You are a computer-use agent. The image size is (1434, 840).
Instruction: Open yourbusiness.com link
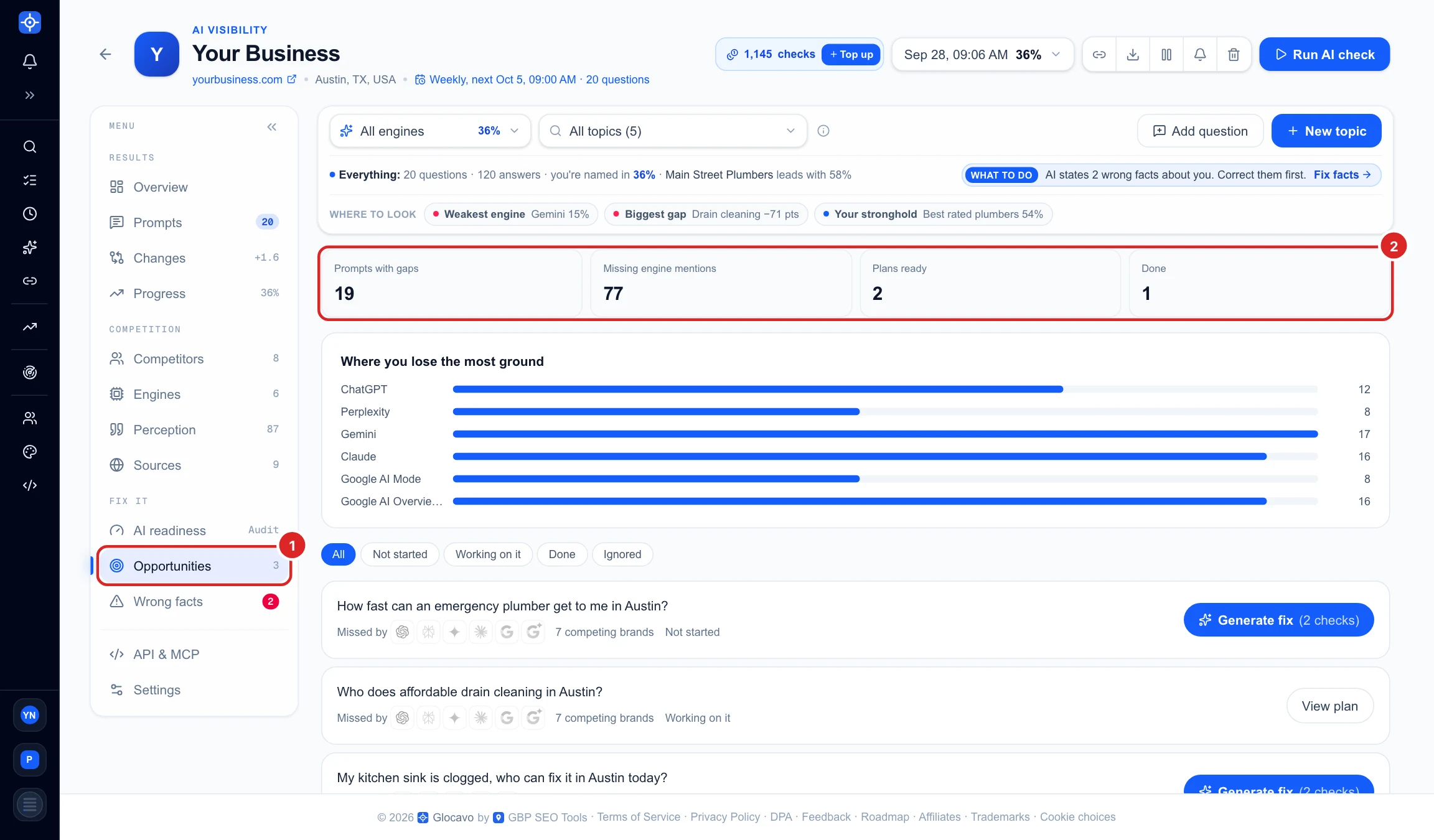click(x=244, y=80)
